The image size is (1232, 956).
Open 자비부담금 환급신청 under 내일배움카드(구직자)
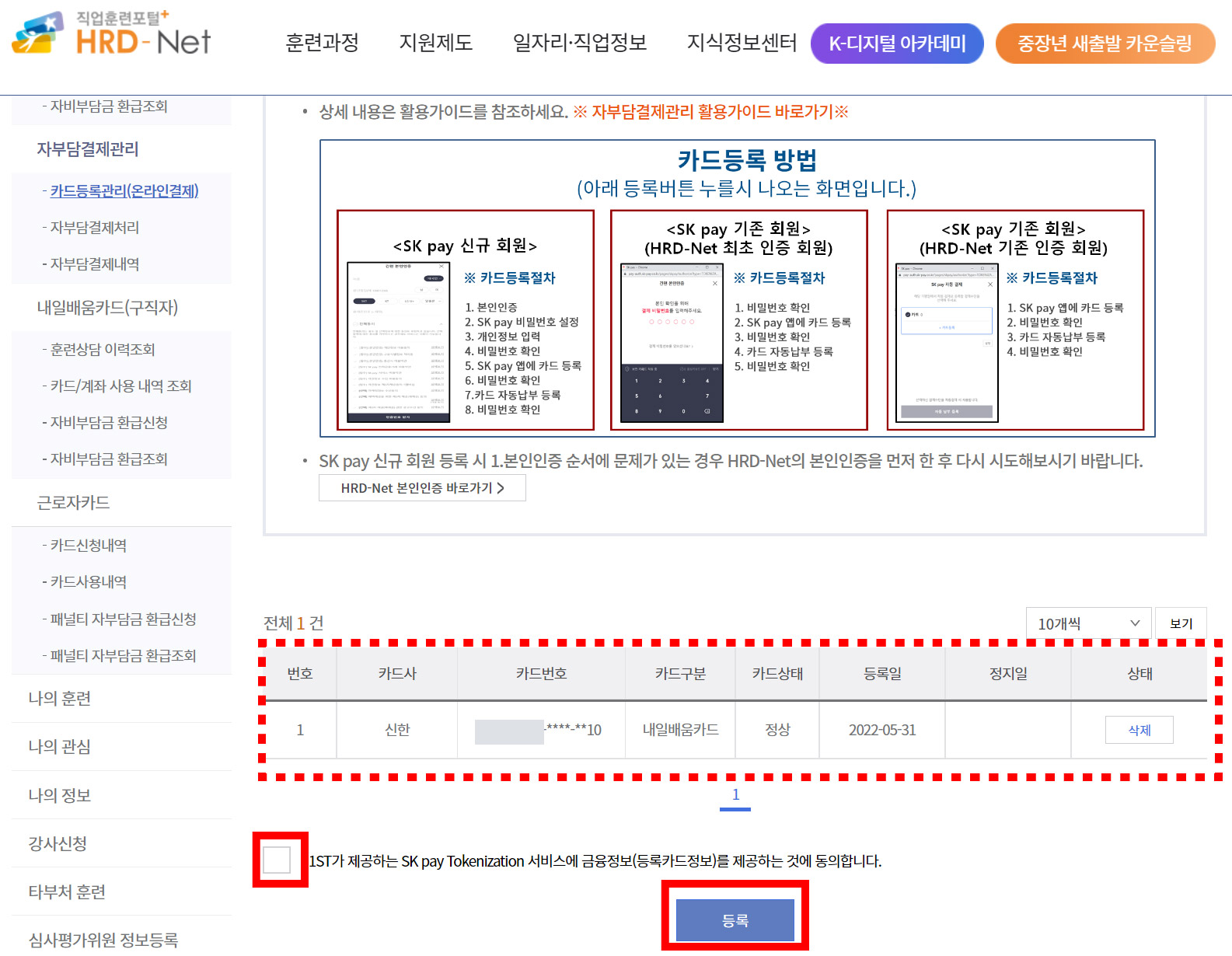[x=109, y=423]
